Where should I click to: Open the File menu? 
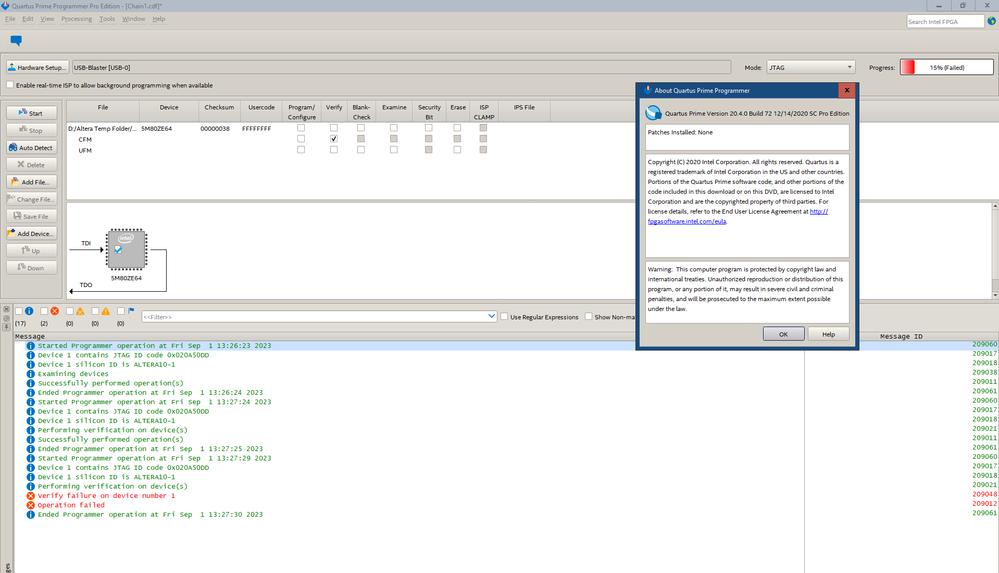(10, 19)
